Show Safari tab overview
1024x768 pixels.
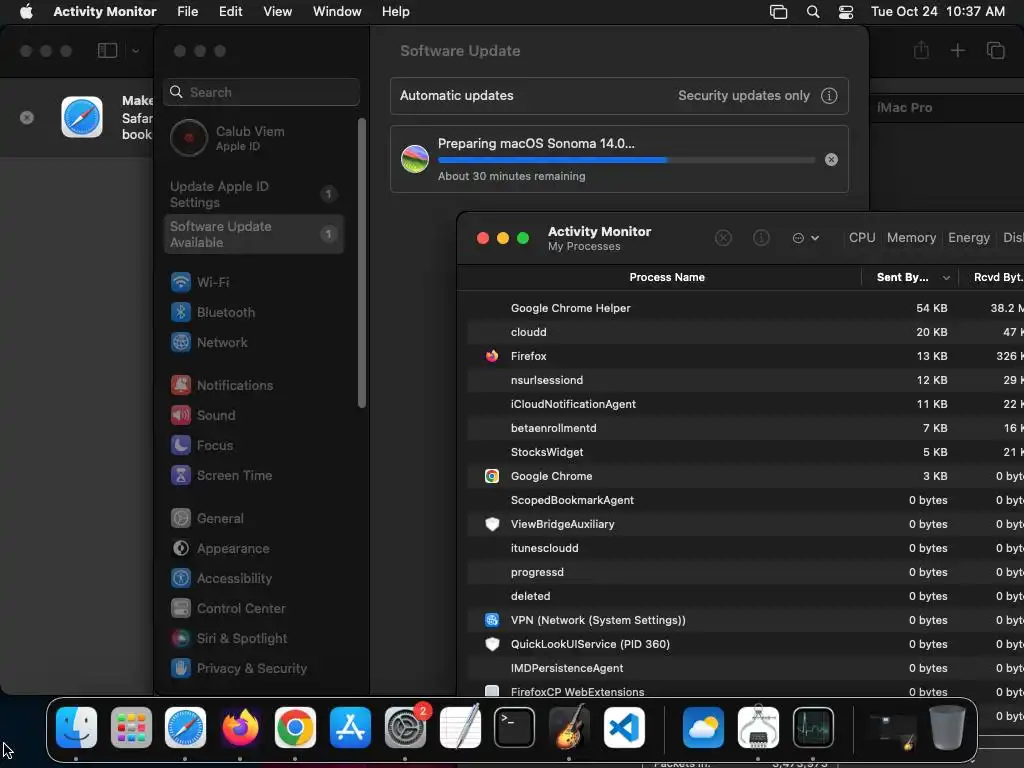pos(995,50)
